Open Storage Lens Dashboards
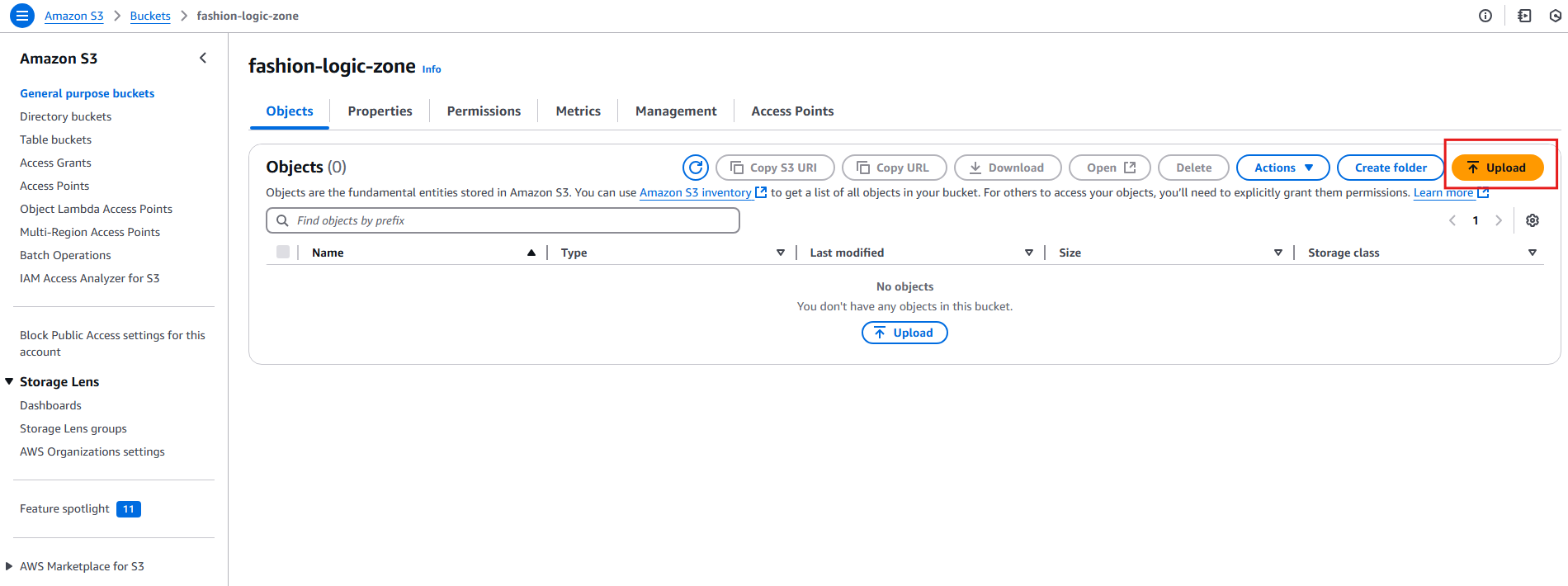Screen dimensions: 1568x586 click(x=50, y=405)
